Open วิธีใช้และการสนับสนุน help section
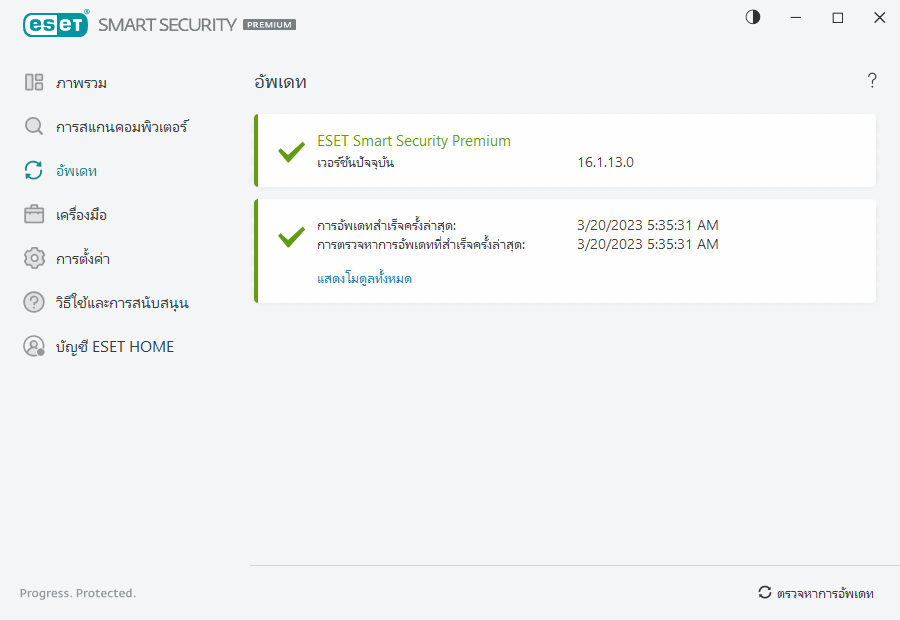The width and height of the screenshot is (900, 620). (x=122, y=303)
